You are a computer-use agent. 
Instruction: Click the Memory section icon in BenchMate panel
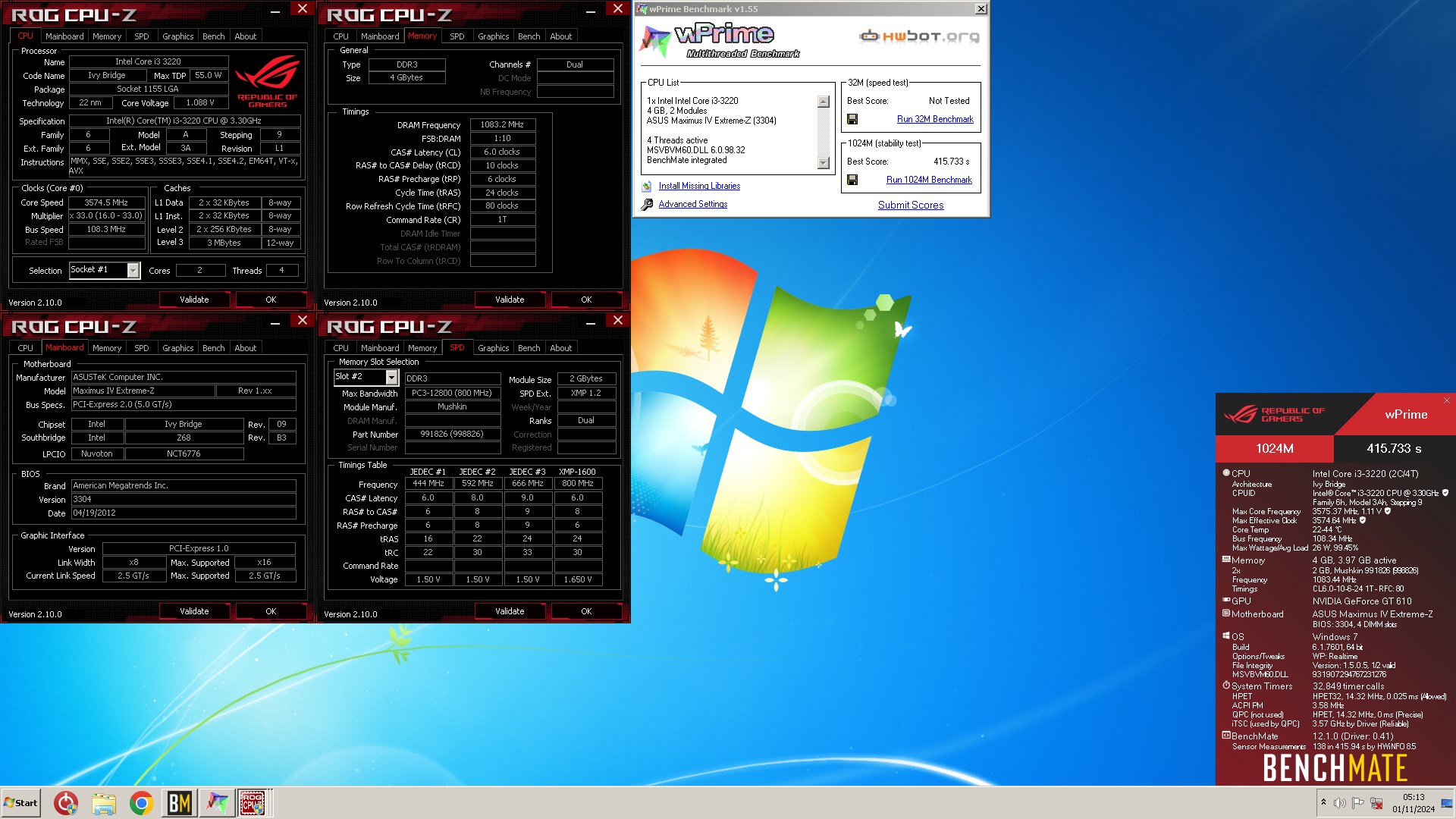(x=1226, y=560)
